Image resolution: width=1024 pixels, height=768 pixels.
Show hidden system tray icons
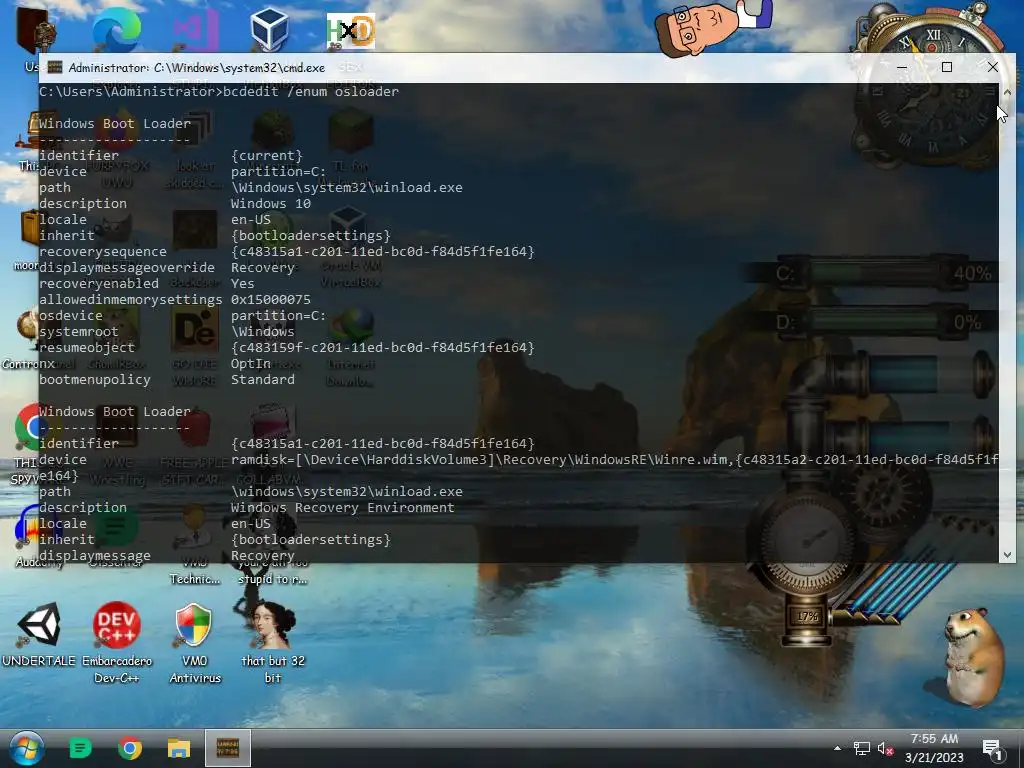point(837,748)
